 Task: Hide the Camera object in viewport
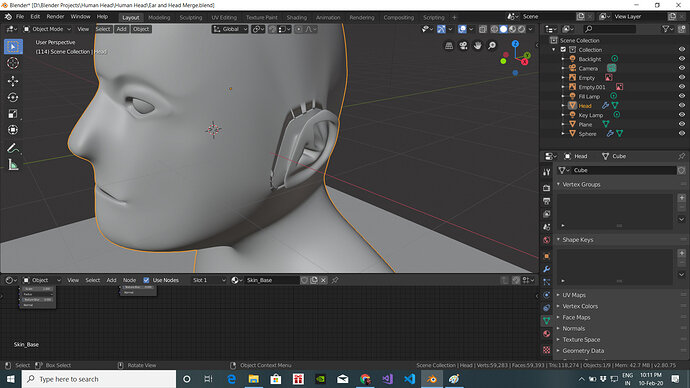coord(682,68)
